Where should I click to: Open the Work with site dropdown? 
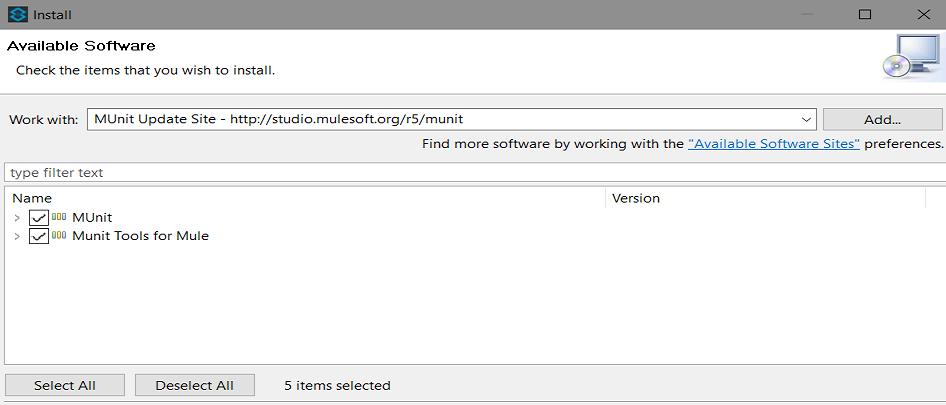(x=806, y=119)
